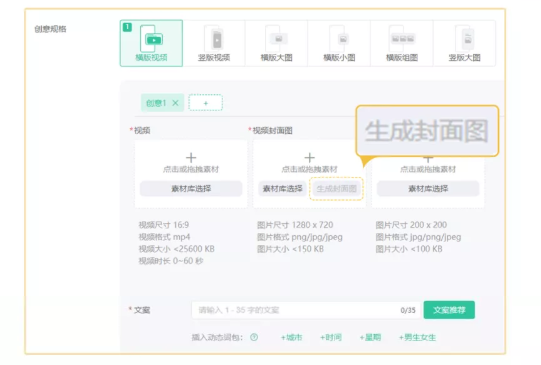Click the 视频时长 0~60 秒 text
This screenshot has width=541, height=365.
[x=171, y=261]
